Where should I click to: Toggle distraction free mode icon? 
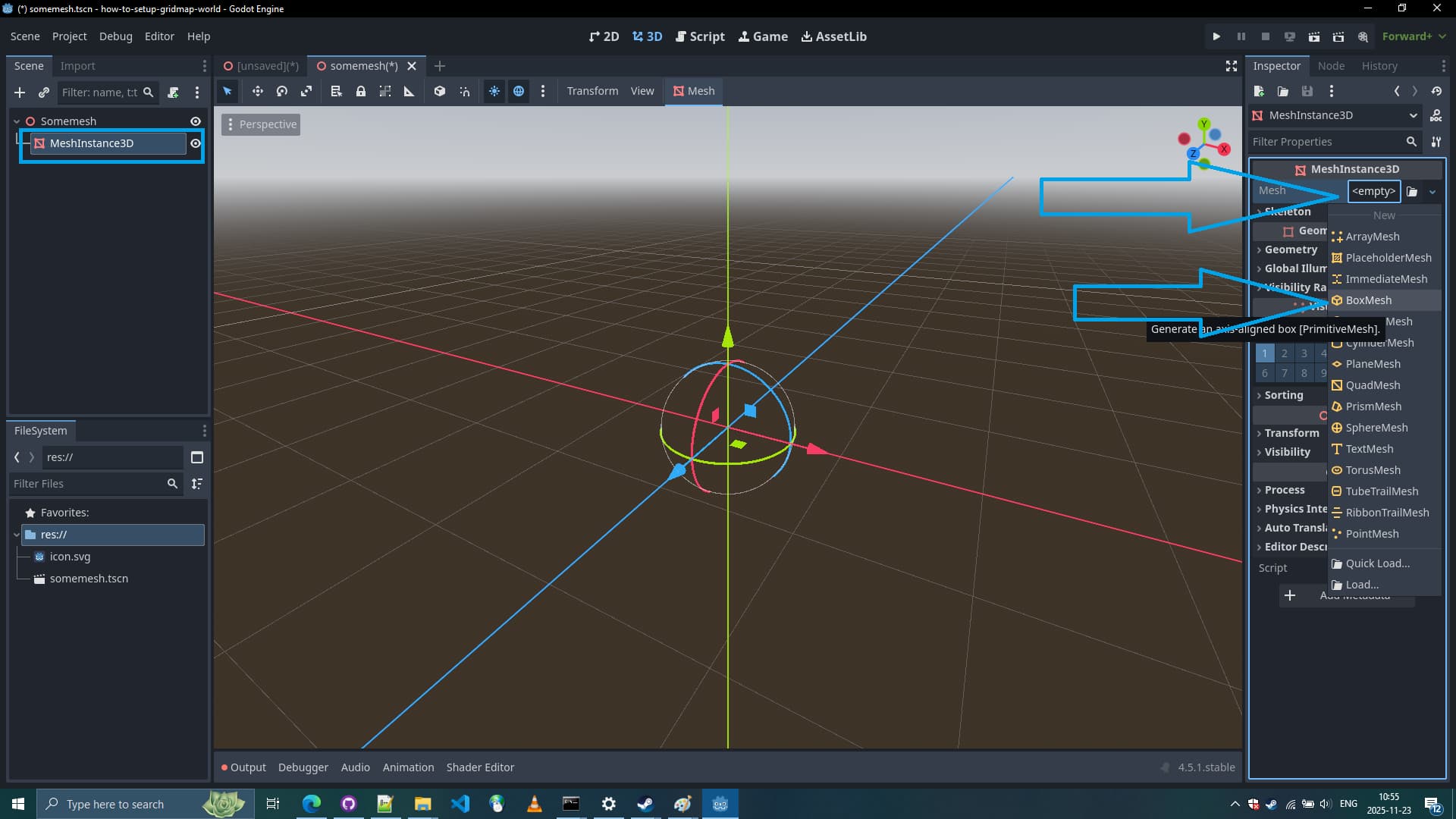point(1232,66)
